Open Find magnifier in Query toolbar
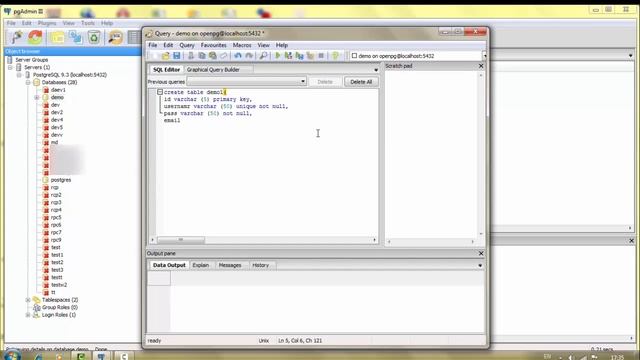 tap(264, 56)
